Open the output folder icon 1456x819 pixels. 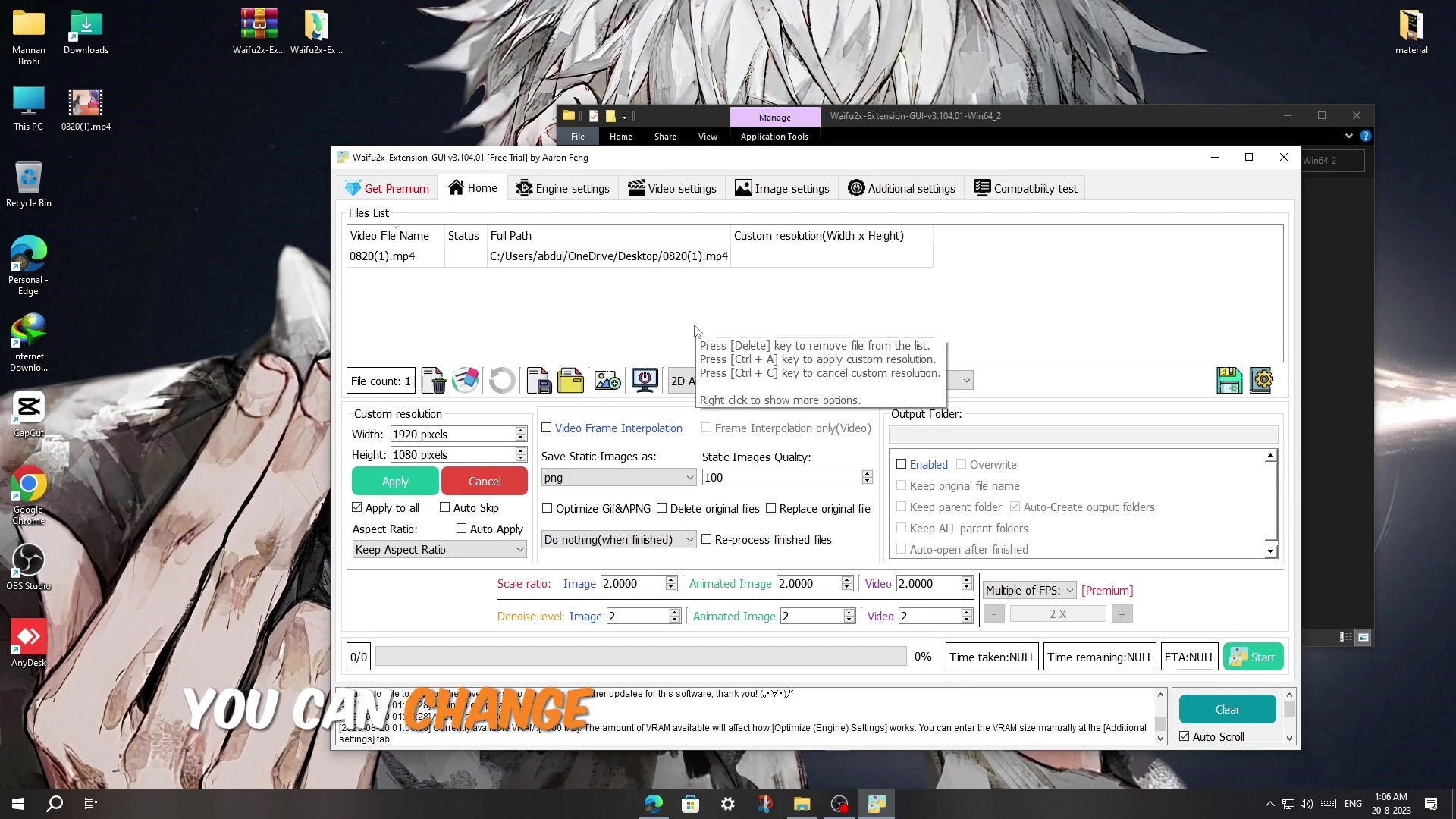pyautogui.click(x=571, y=381)
